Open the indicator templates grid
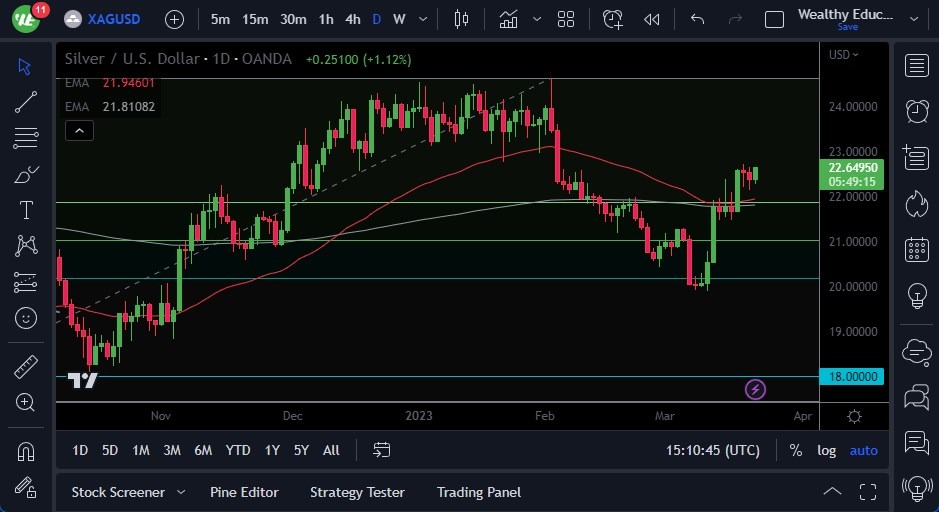 [x=566, y=20]
